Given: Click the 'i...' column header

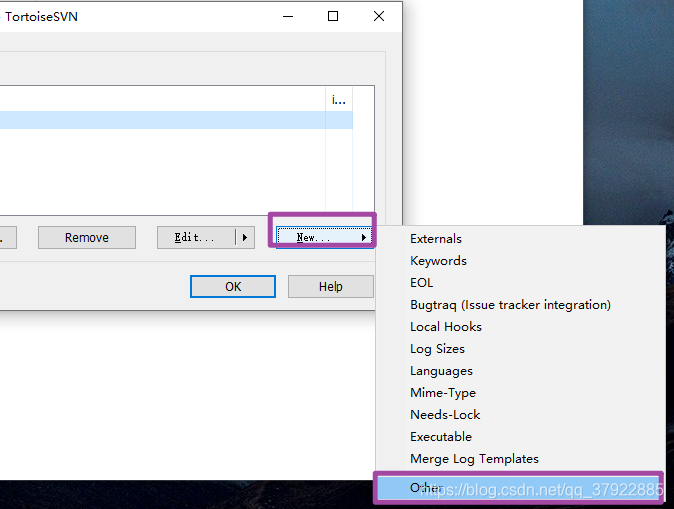Looking at the screenshot, I should (x=339, y=100).
